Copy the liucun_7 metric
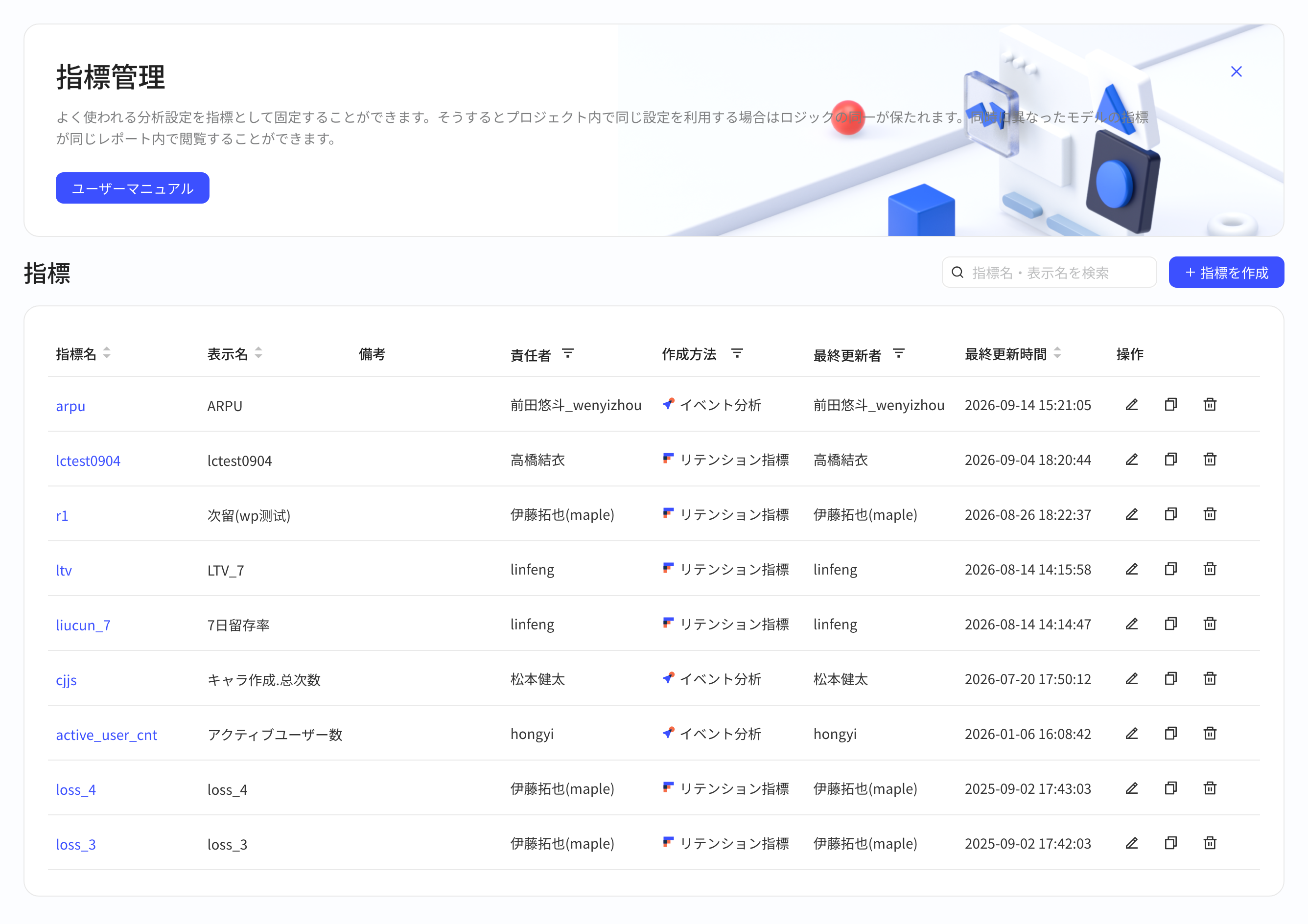1308x924 pixels. (x=1171, y=624)
